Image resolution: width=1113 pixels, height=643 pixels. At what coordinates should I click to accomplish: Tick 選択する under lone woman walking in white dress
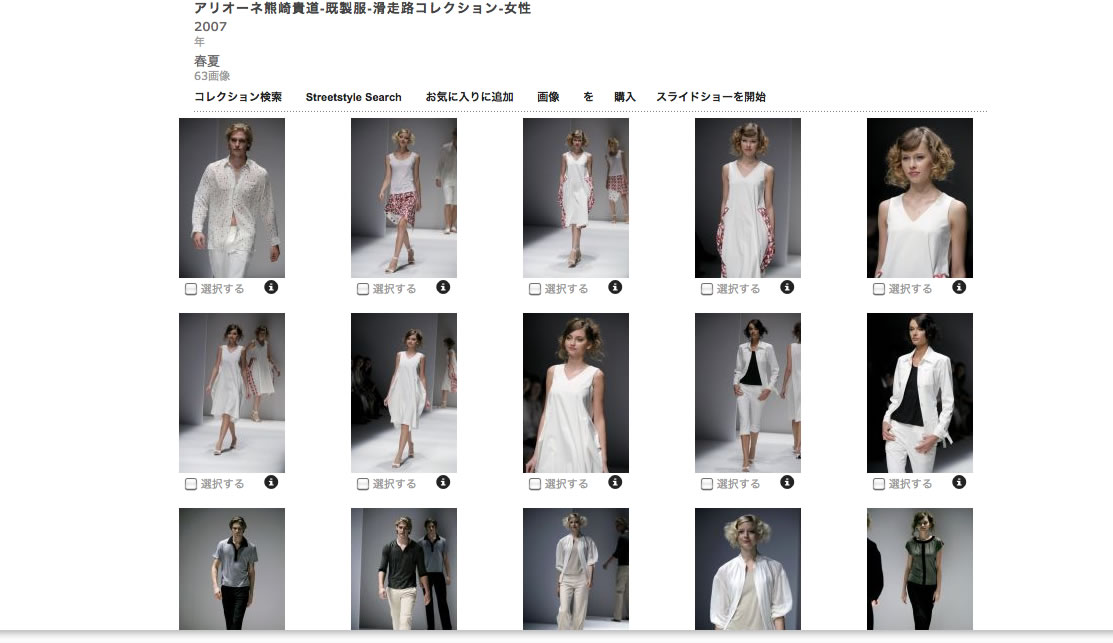point(363,484)
